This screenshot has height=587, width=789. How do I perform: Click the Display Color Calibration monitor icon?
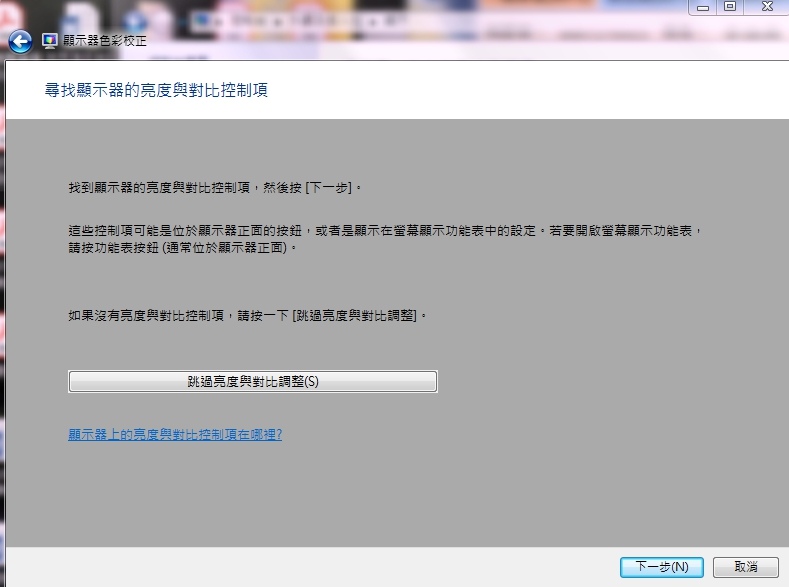(x=50, y=41)
